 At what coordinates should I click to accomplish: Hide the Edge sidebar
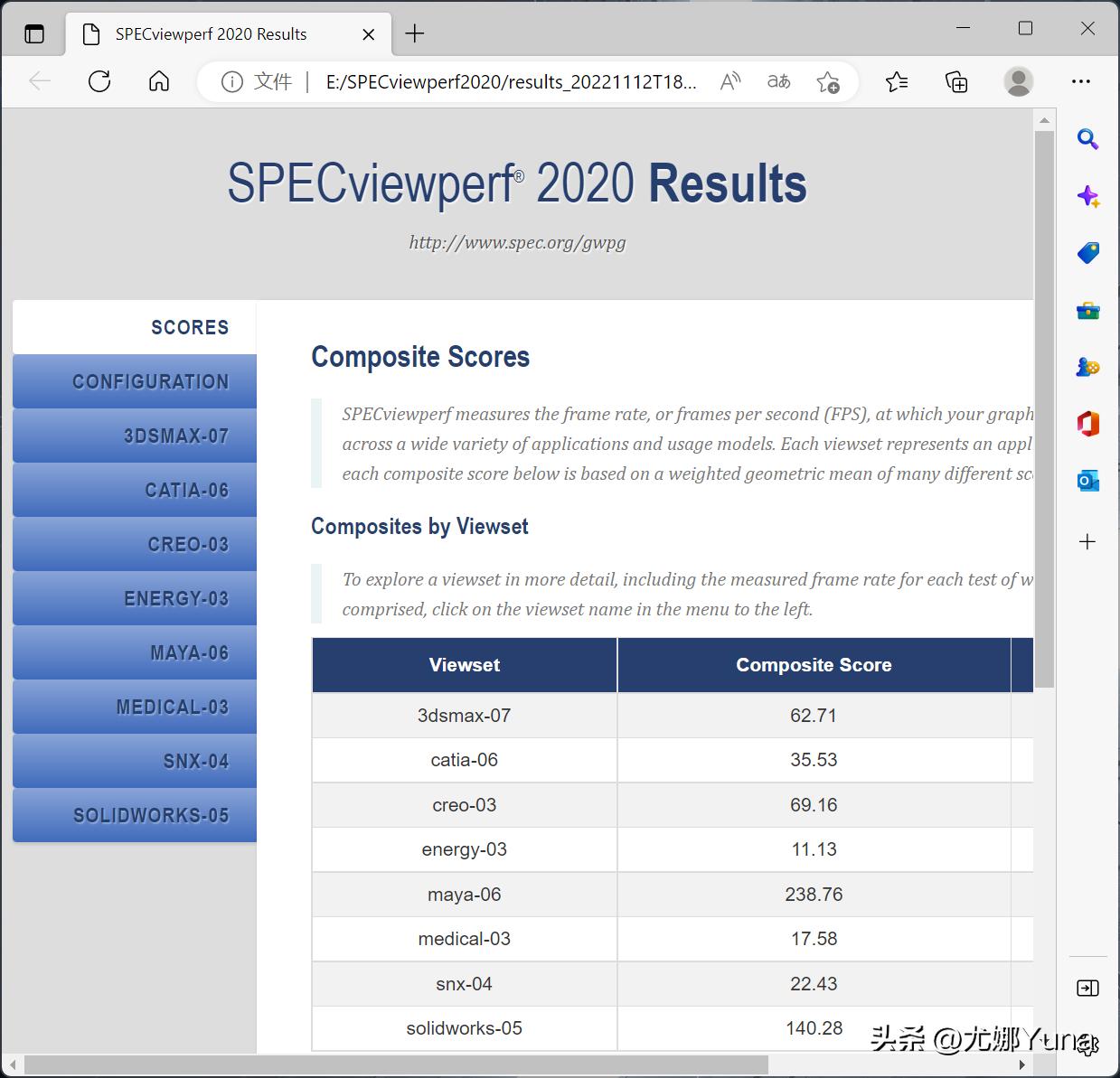point(1087,988)
